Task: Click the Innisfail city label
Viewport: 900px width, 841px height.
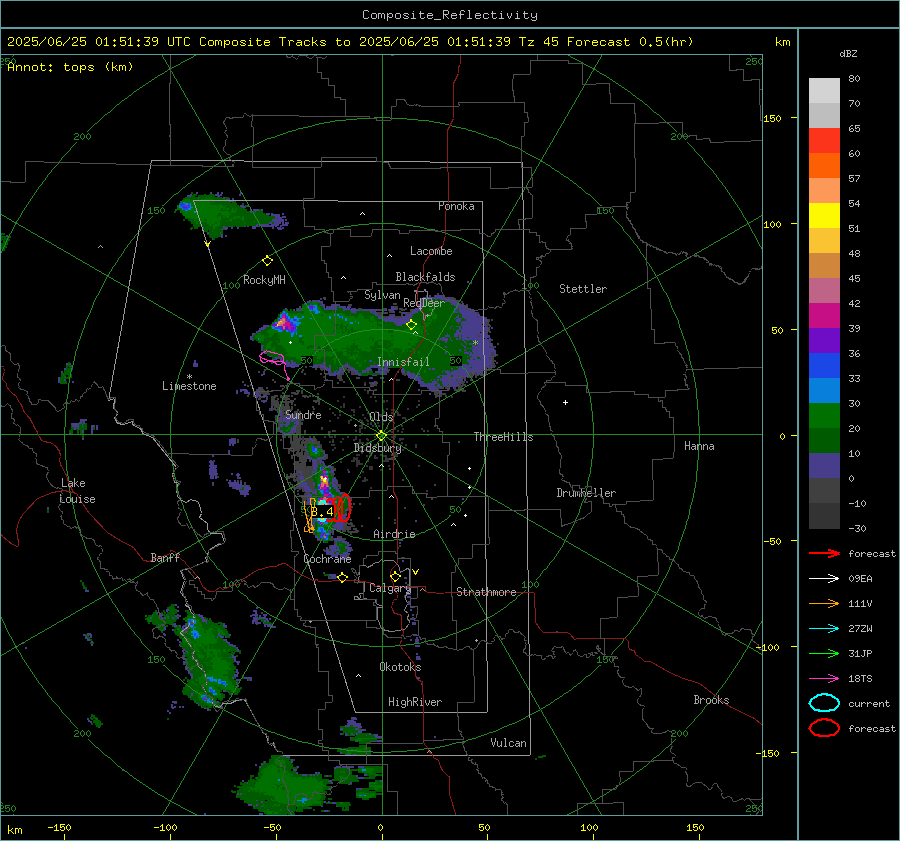Action: [x=403, y=362]
